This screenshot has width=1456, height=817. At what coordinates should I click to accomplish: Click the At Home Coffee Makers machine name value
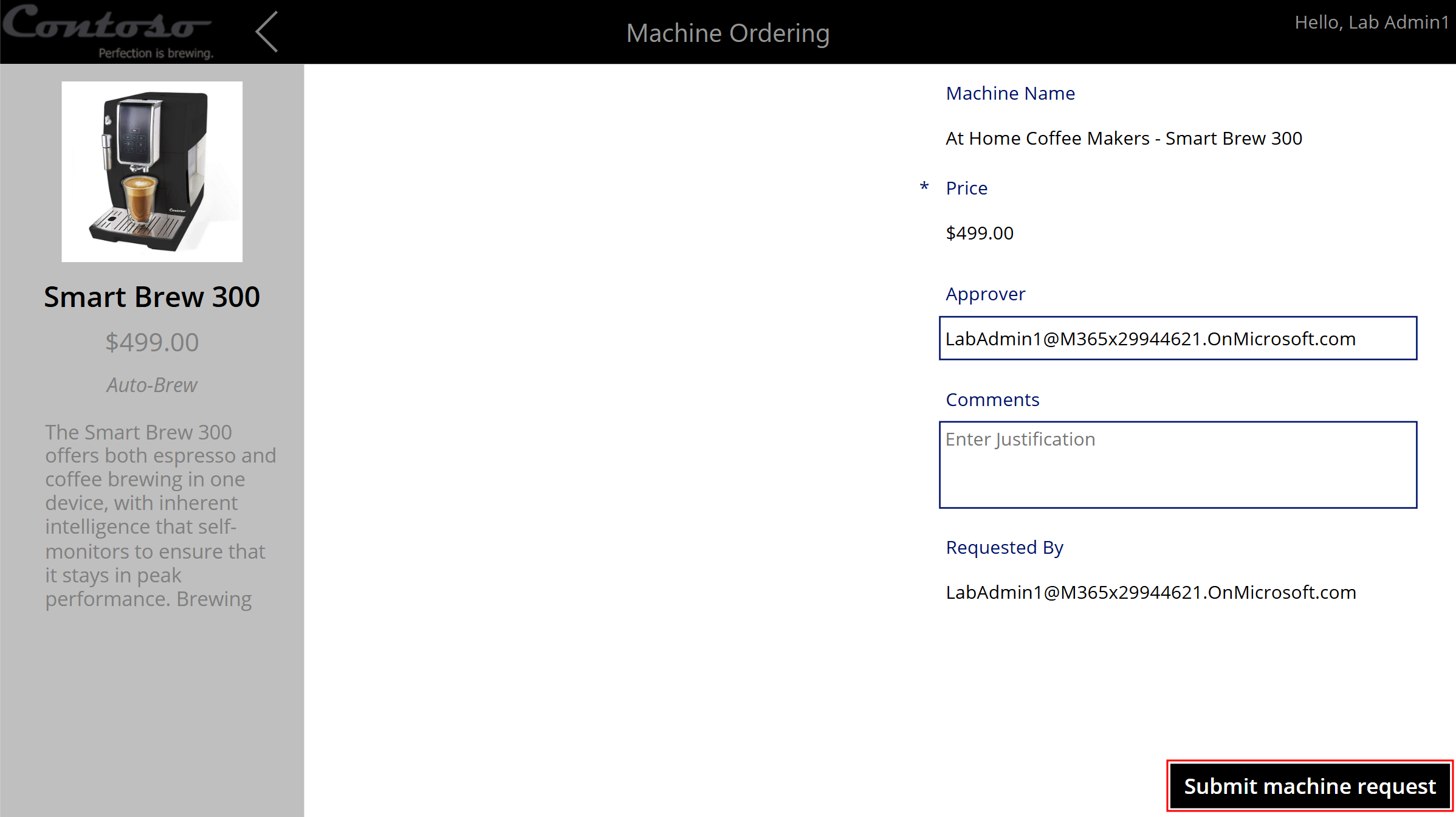[1124, 139]
